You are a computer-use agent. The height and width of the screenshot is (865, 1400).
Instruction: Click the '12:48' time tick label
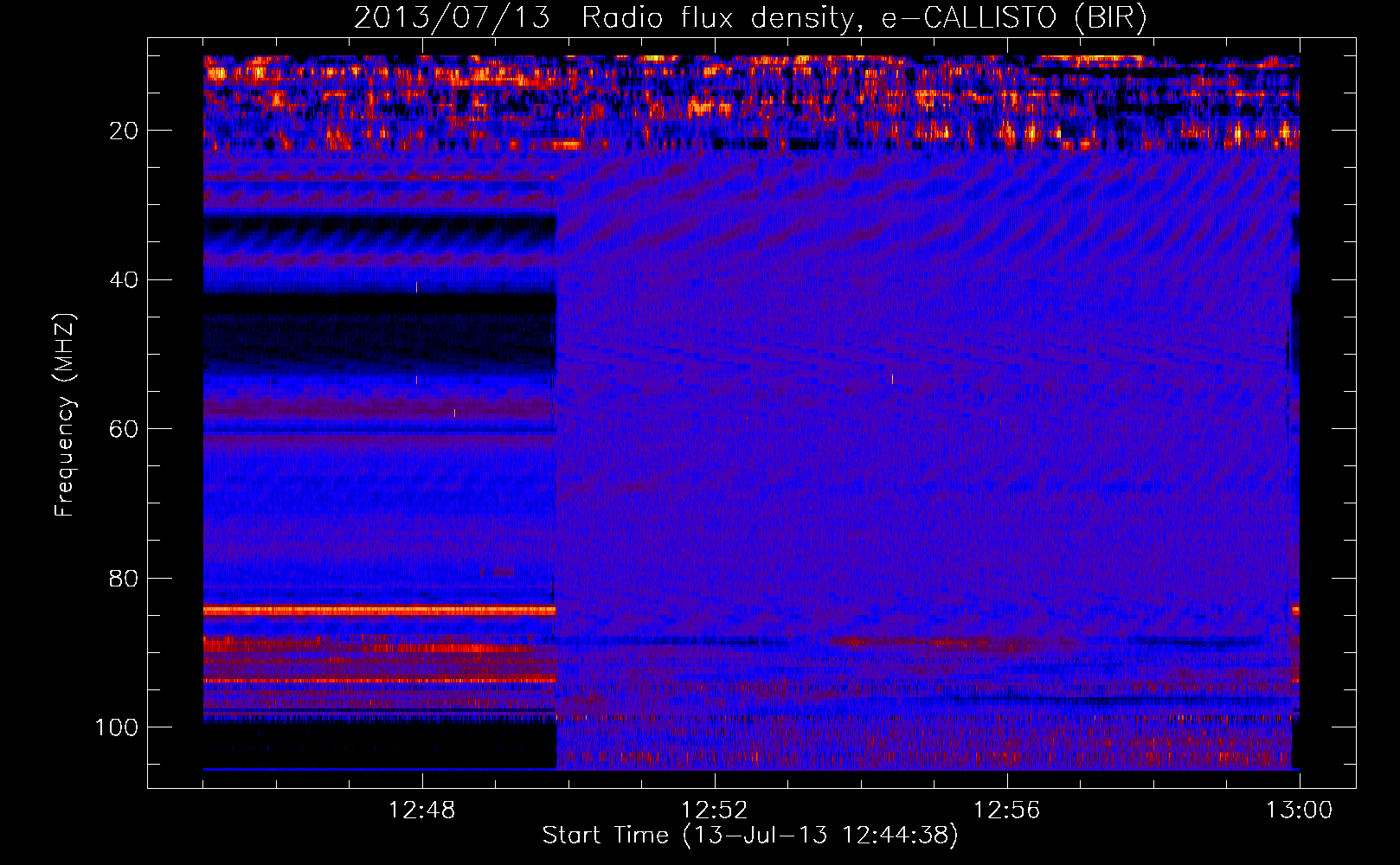(422, 811)
